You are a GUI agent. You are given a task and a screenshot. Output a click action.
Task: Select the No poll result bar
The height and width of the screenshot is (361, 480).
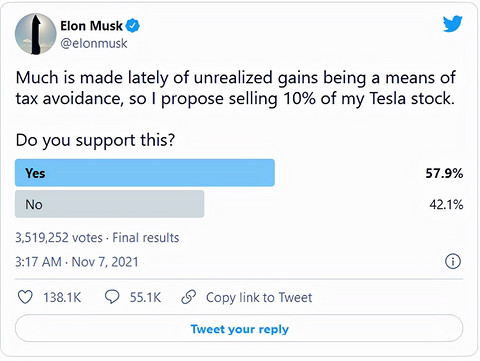pos(109,204)
